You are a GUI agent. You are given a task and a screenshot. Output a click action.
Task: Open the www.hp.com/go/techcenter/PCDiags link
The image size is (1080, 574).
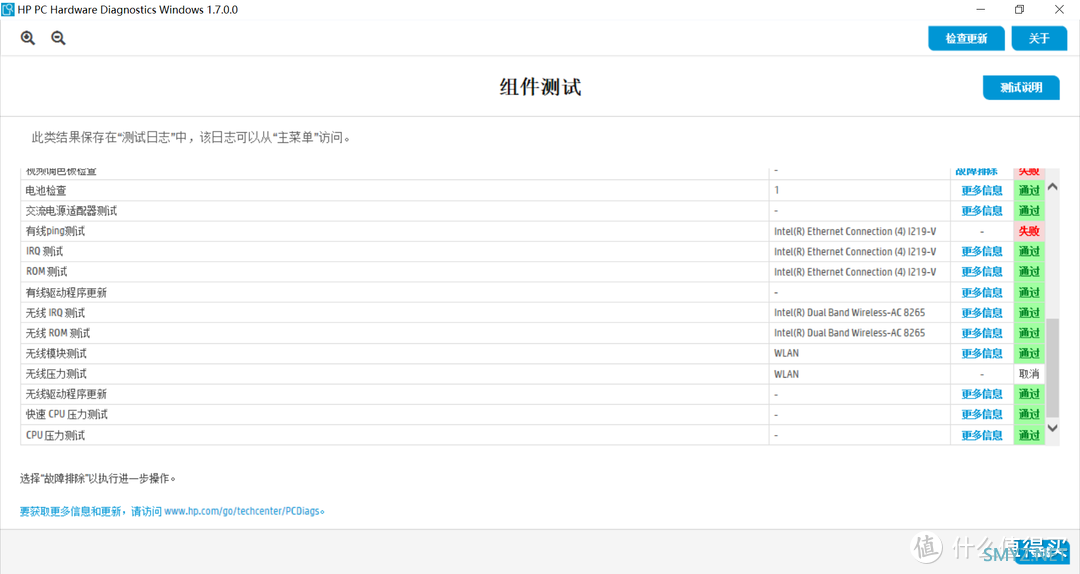click(x=242, y=511)
